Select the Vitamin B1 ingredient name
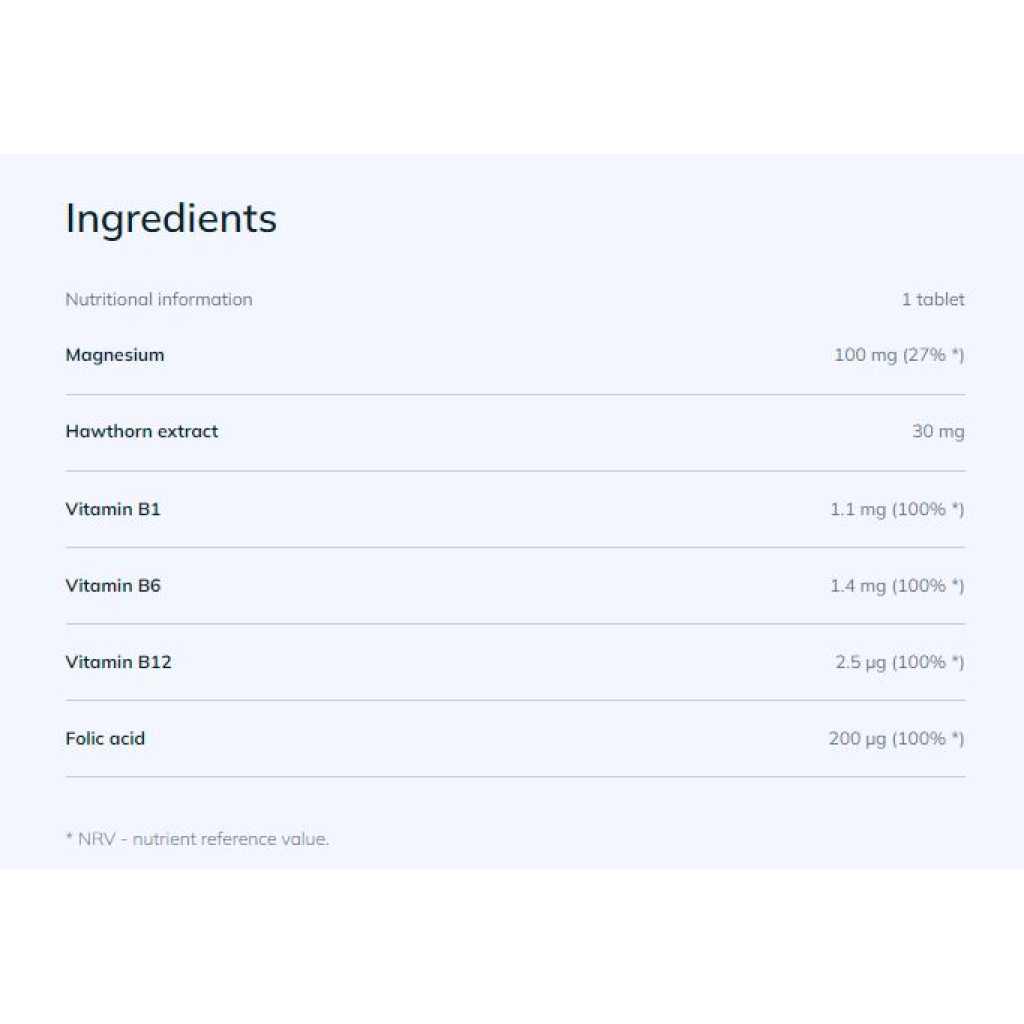The image size is (1024, 1024). (113, 509)
